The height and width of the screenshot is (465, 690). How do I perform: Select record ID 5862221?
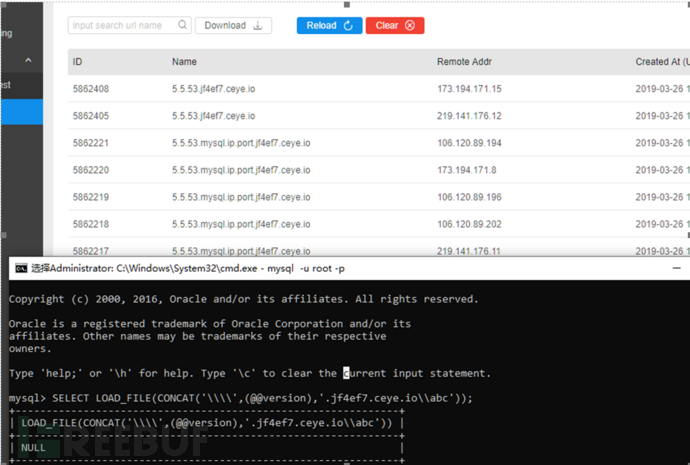(x=91, y=143)
